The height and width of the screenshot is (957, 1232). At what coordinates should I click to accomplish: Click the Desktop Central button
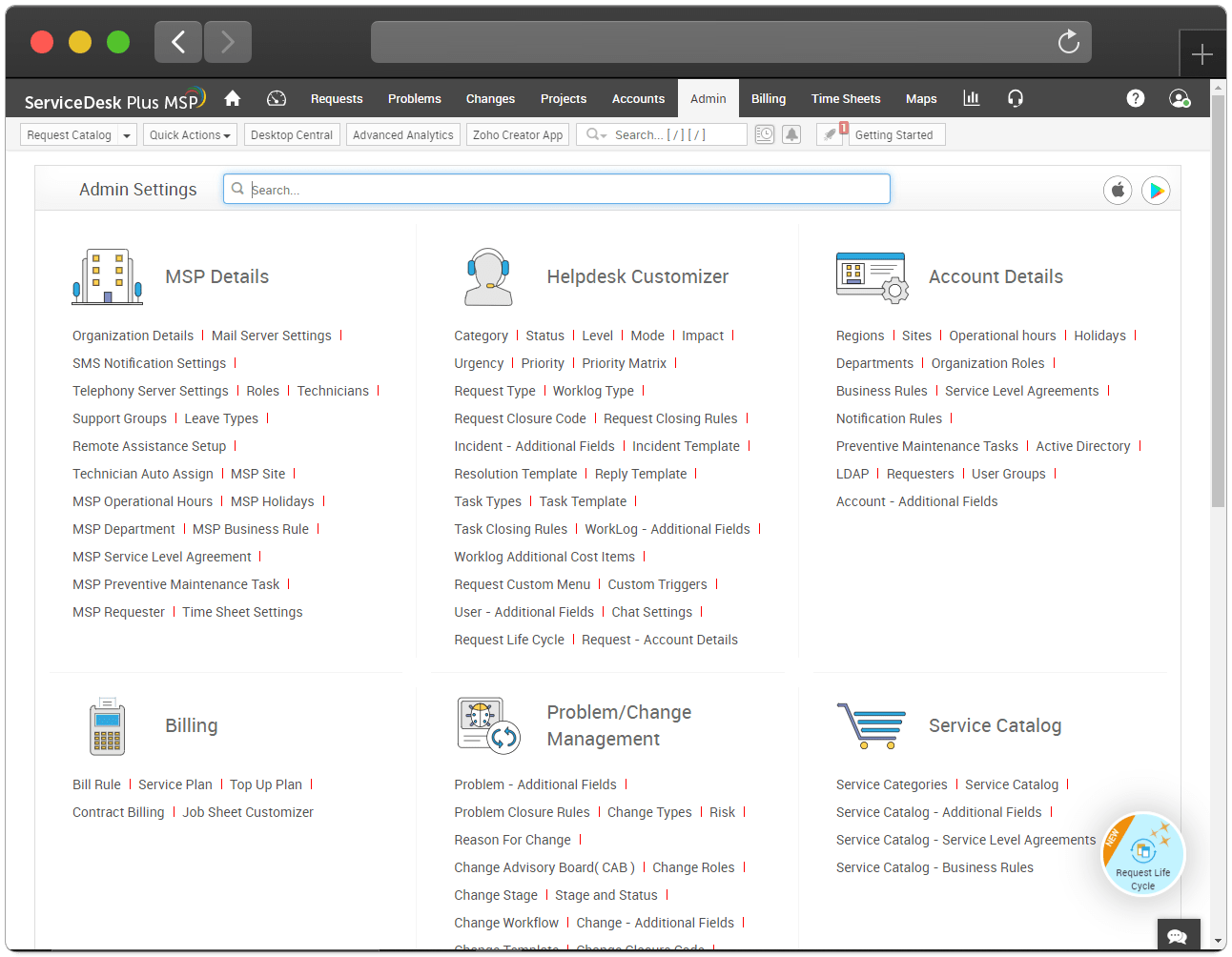(x=292, y=135)
